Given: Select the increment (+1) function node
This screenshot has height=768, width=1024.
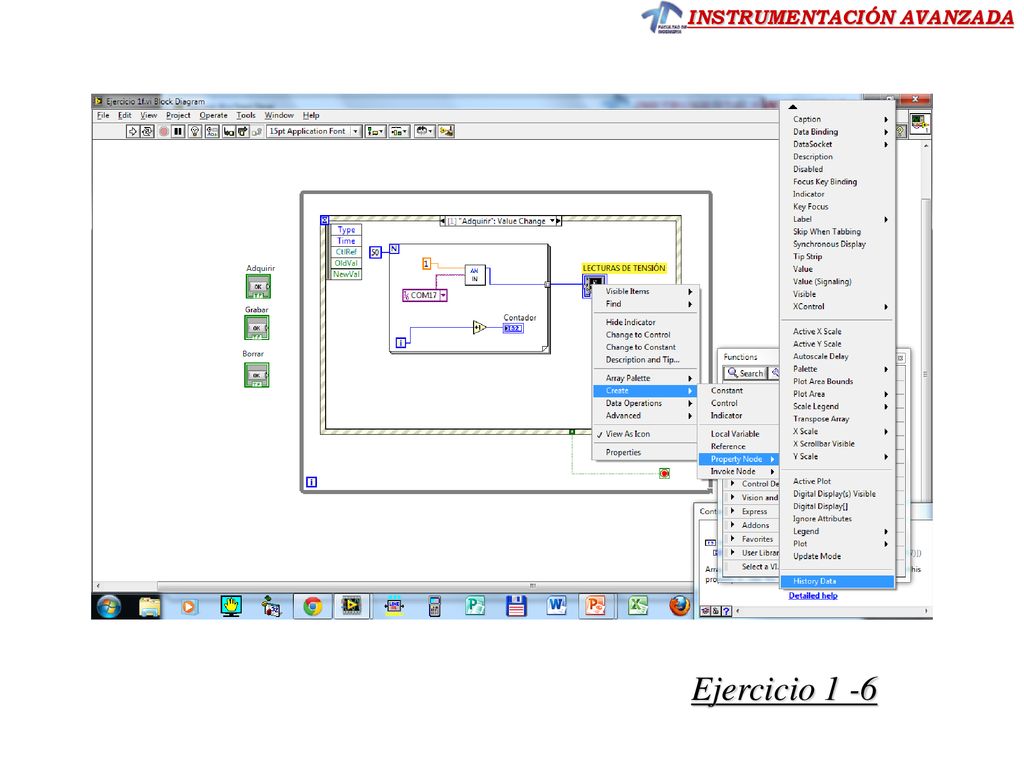Looking at the screenshot, I should point(479,327).
